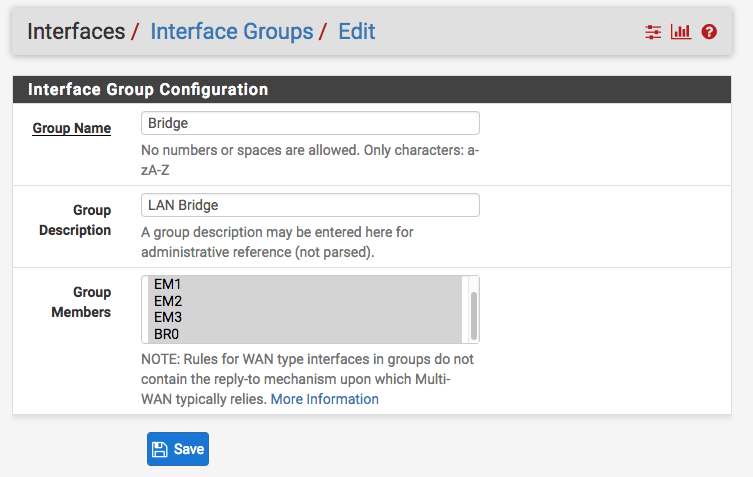Screen dimensions: 753x477
Task: Click the Group Description label
Action: click(75, 220)
